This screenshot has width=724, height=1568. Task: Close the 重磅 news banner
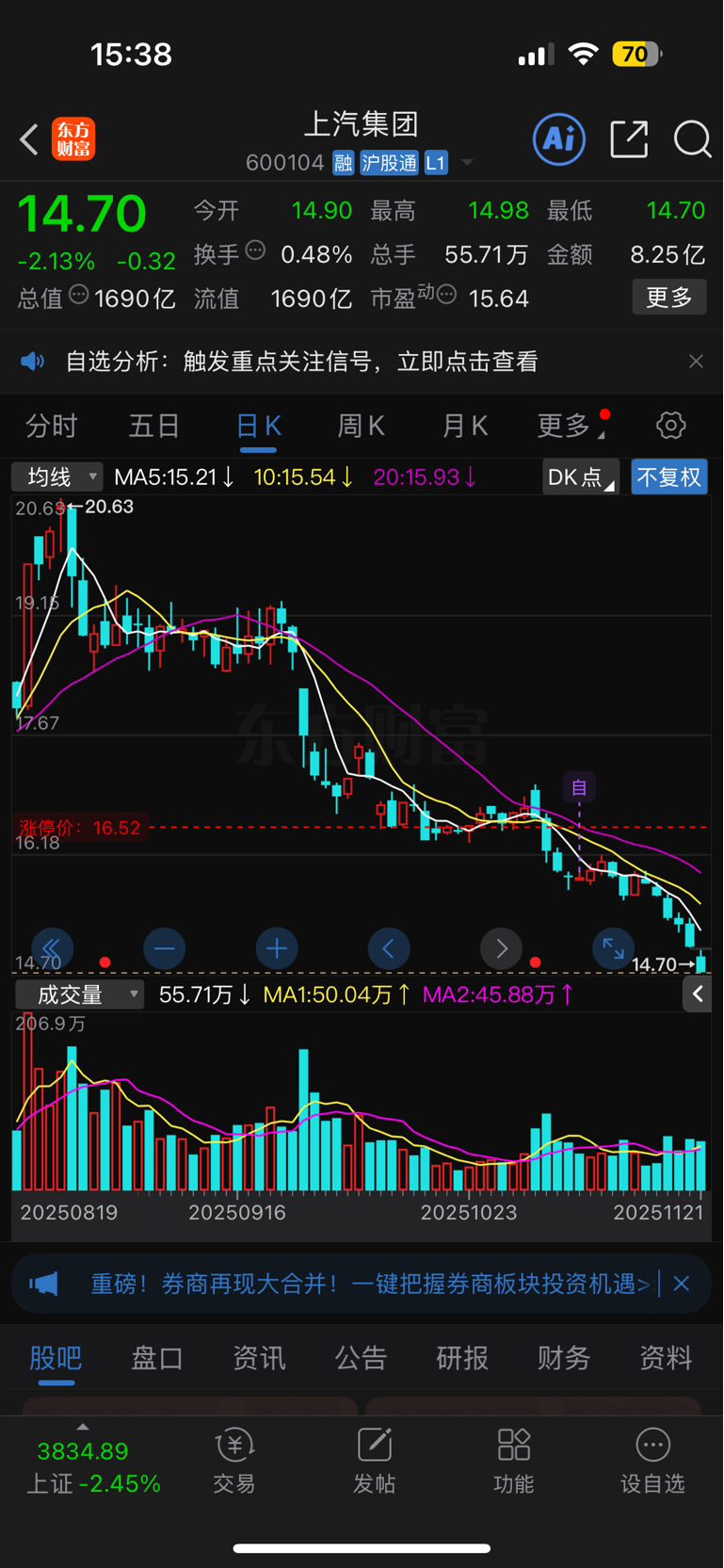(682, 1284)
